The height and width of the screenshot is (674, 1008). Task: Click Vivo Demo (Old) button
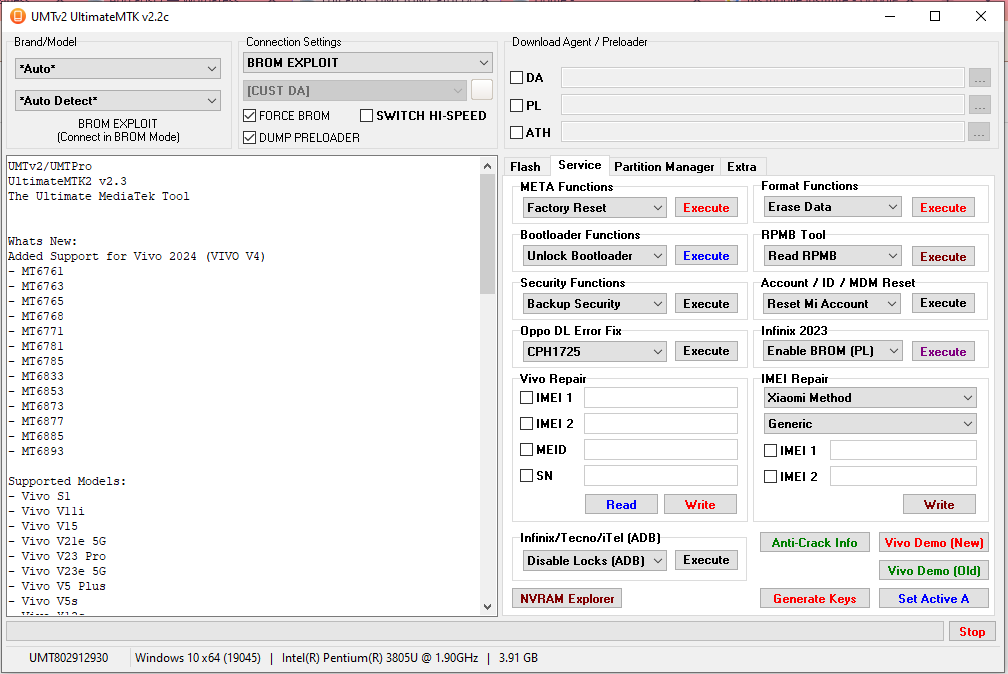point(934,570)
